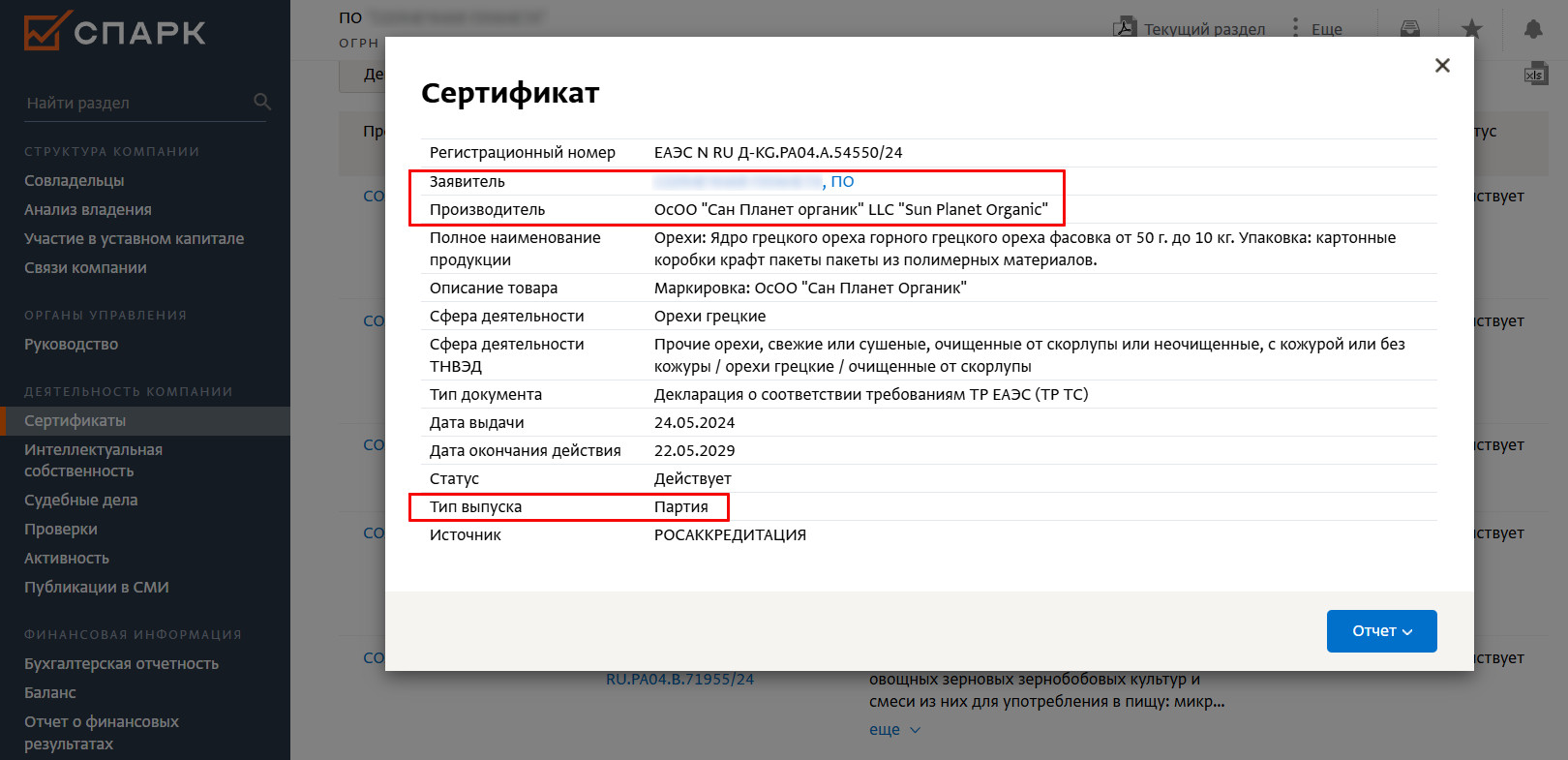The height and width of the screenshot is (760, 1568).
Task: Close the Сертификат dialog with X
Action: click(x=1442, y=65)
